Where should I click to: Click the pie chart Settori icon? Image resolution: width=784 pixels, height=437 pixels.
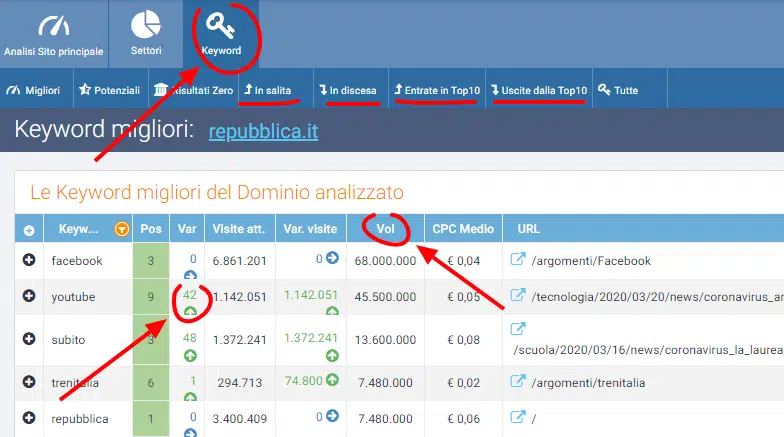click(x=146, y=24)
